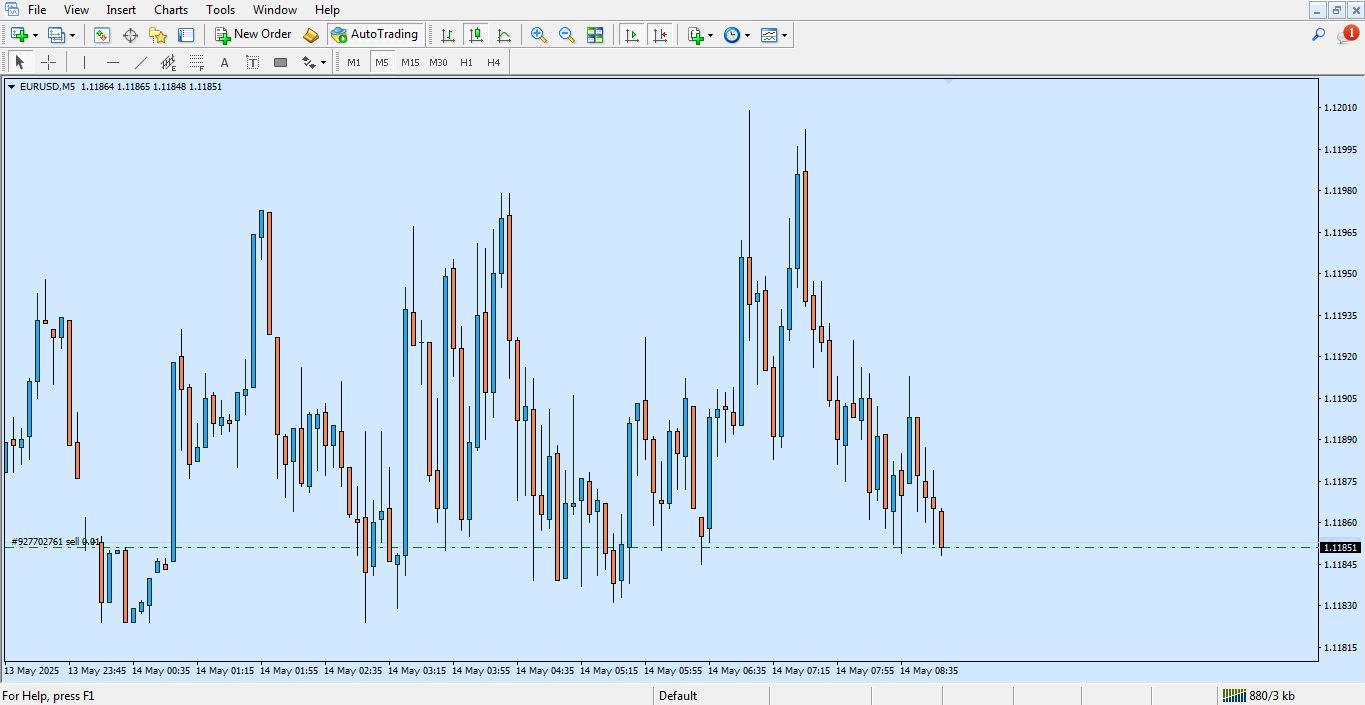Switch chart to M30 timeframe

point(438,62)
